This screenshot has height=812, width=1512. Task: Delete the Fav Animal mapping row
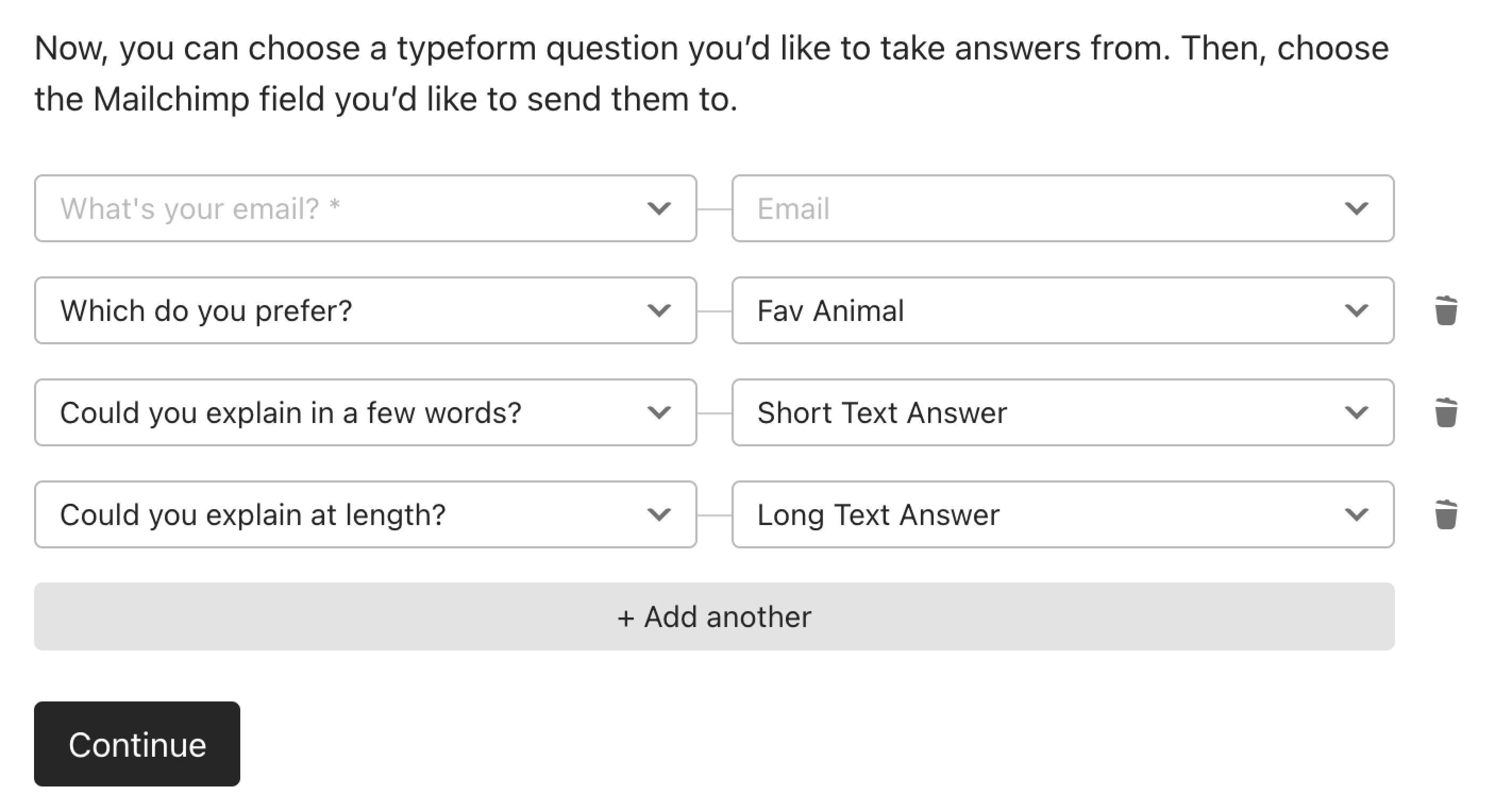(x=1446, y=310)
